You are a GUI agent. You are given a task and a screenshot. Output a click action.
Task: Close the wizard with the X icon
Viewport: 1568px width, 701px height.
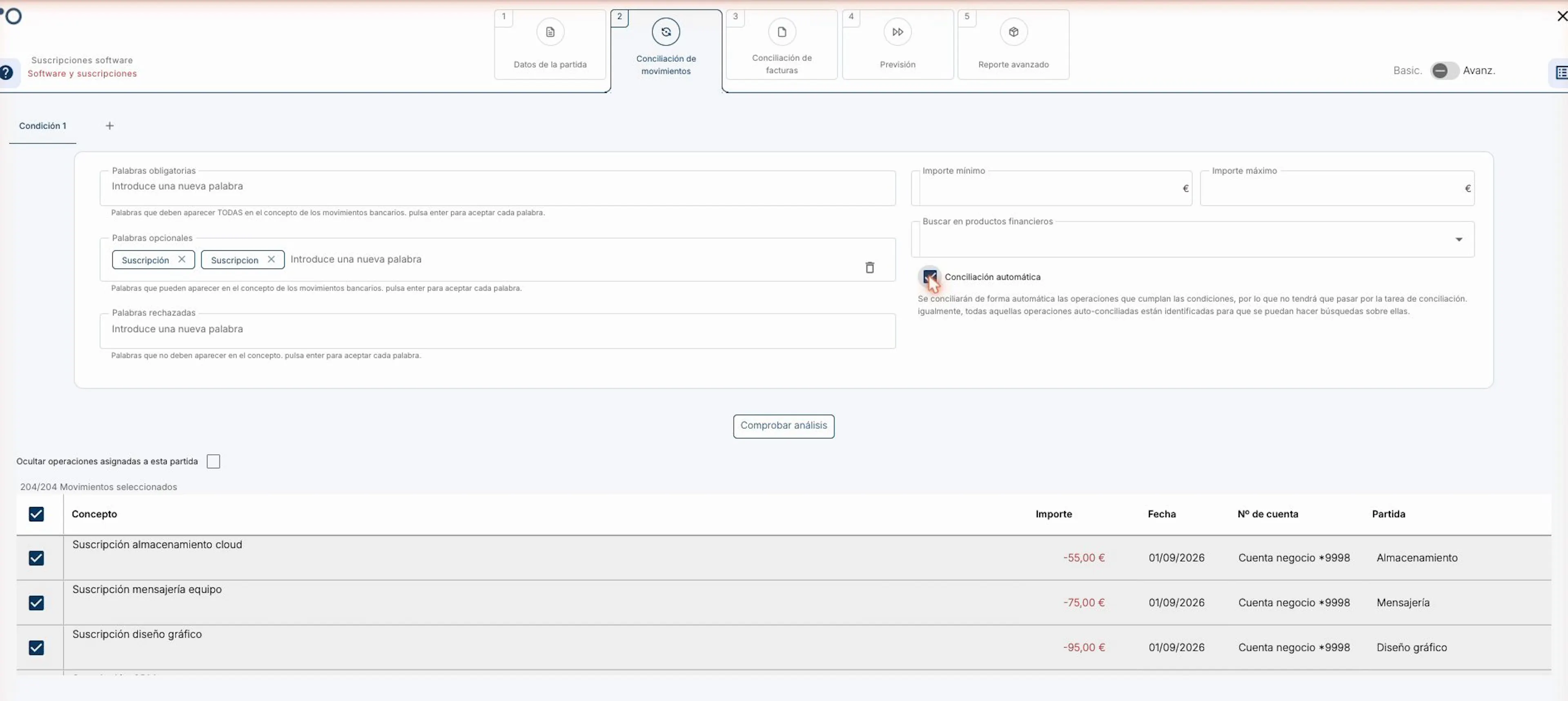point(1561,16)
